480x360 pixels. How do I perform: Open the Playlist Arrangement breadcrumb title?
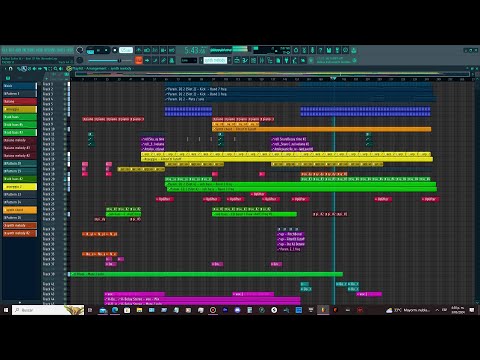(x=103, y=68)
